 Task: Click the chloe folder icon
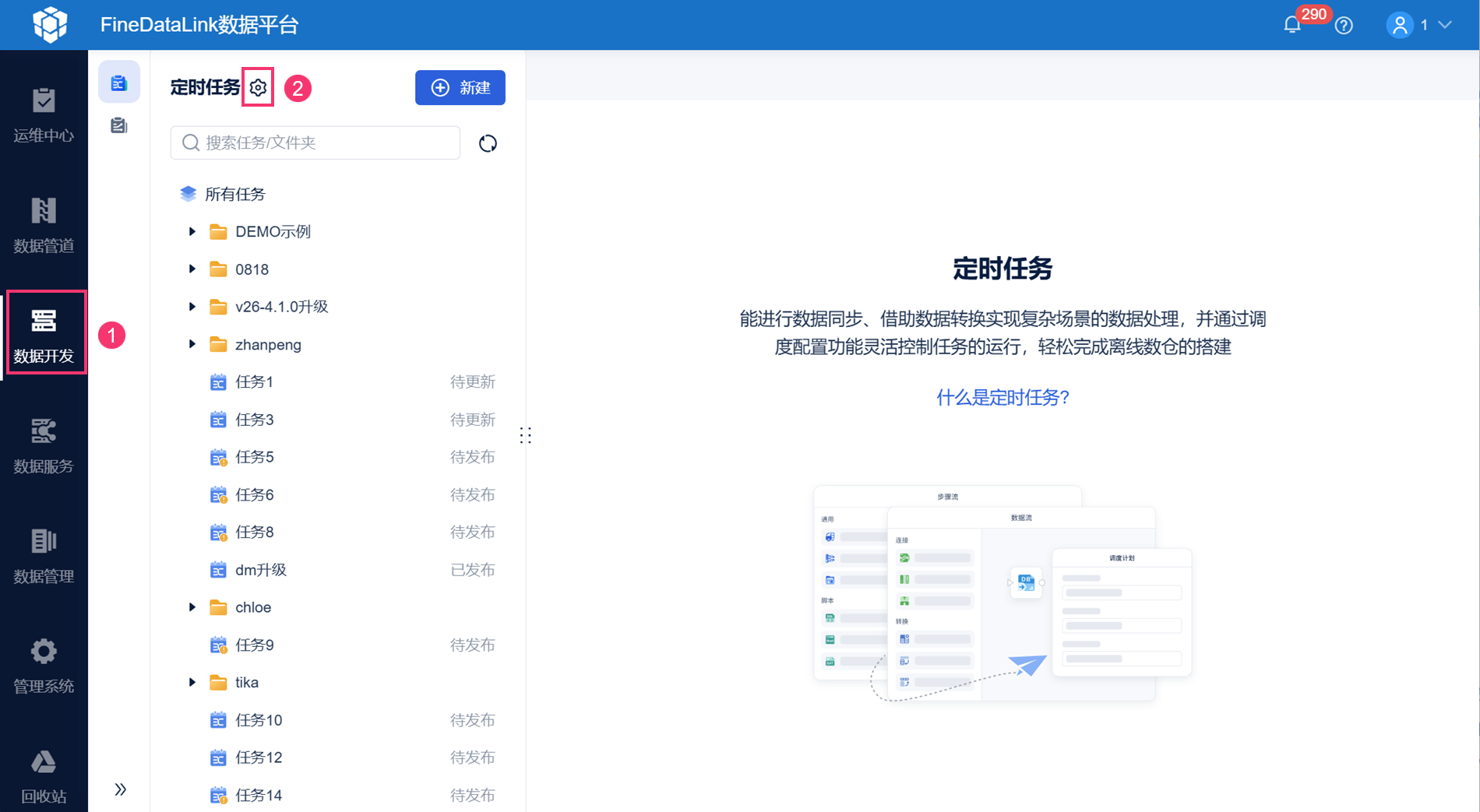[218, 607]
